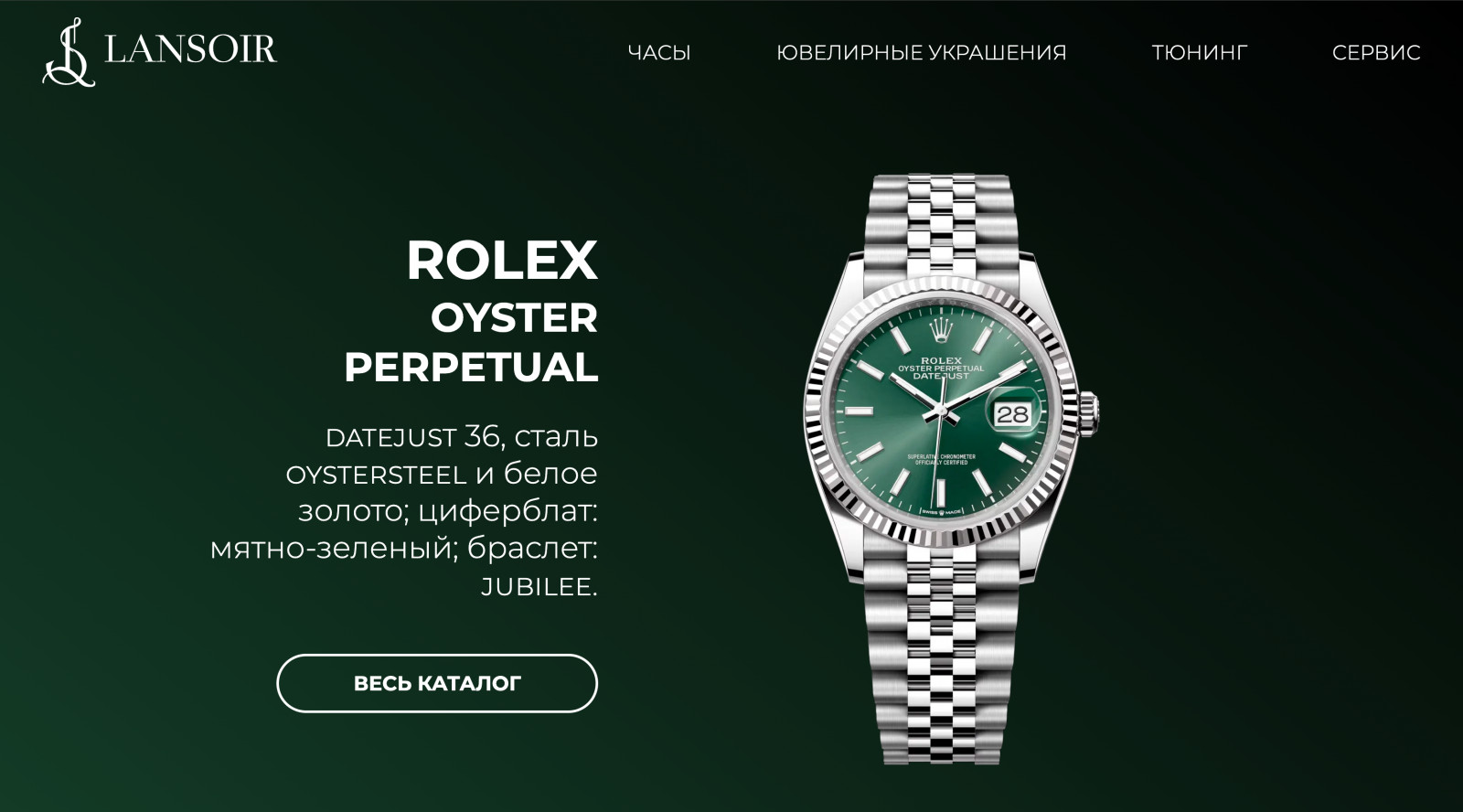
Task: Go to the ТЮНИНГ section
Action: coord(1200,53)
